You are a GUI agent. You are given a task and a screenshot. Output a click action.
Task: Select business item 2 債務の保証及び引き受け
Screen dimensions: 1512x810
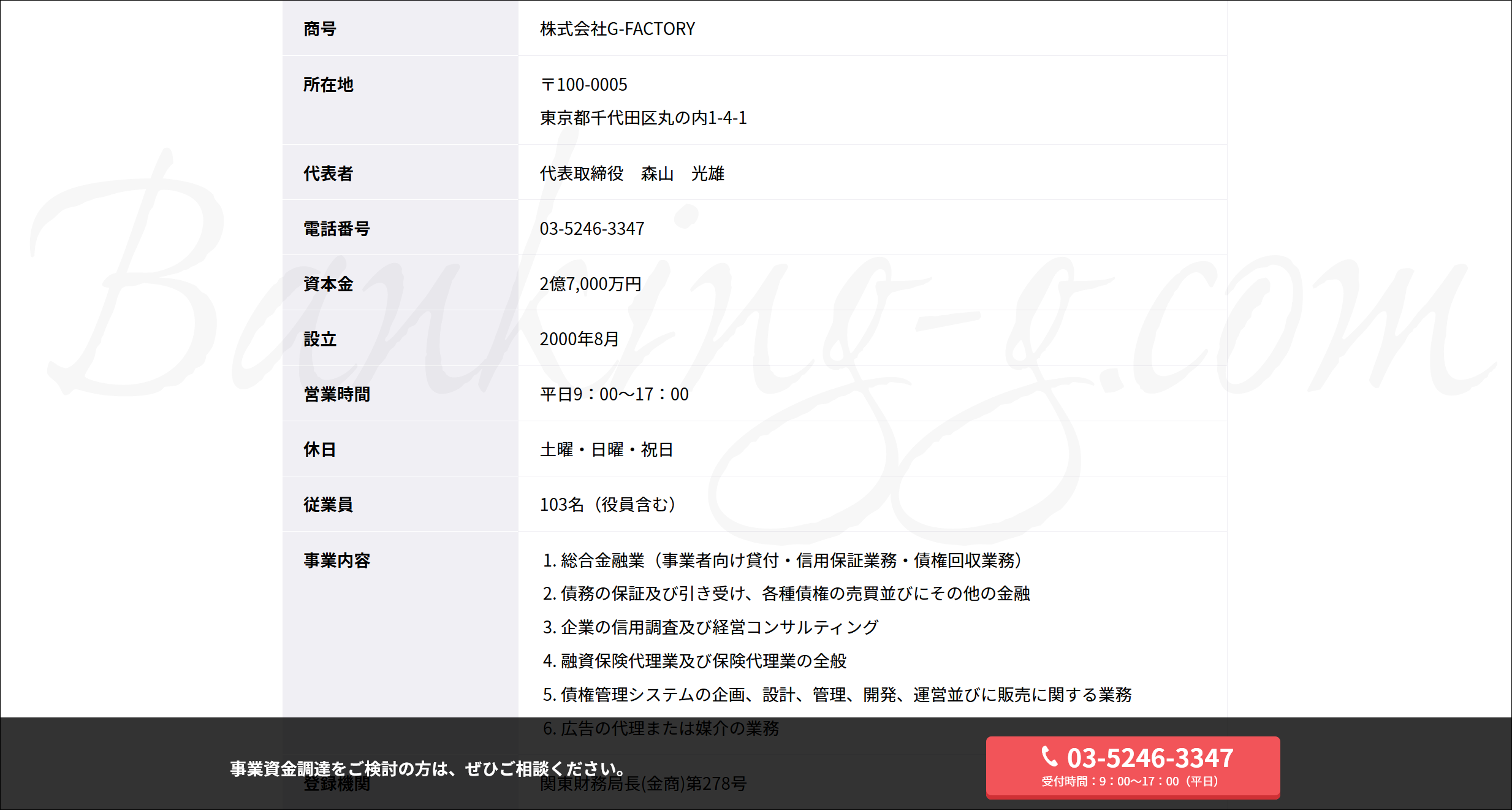786,594
